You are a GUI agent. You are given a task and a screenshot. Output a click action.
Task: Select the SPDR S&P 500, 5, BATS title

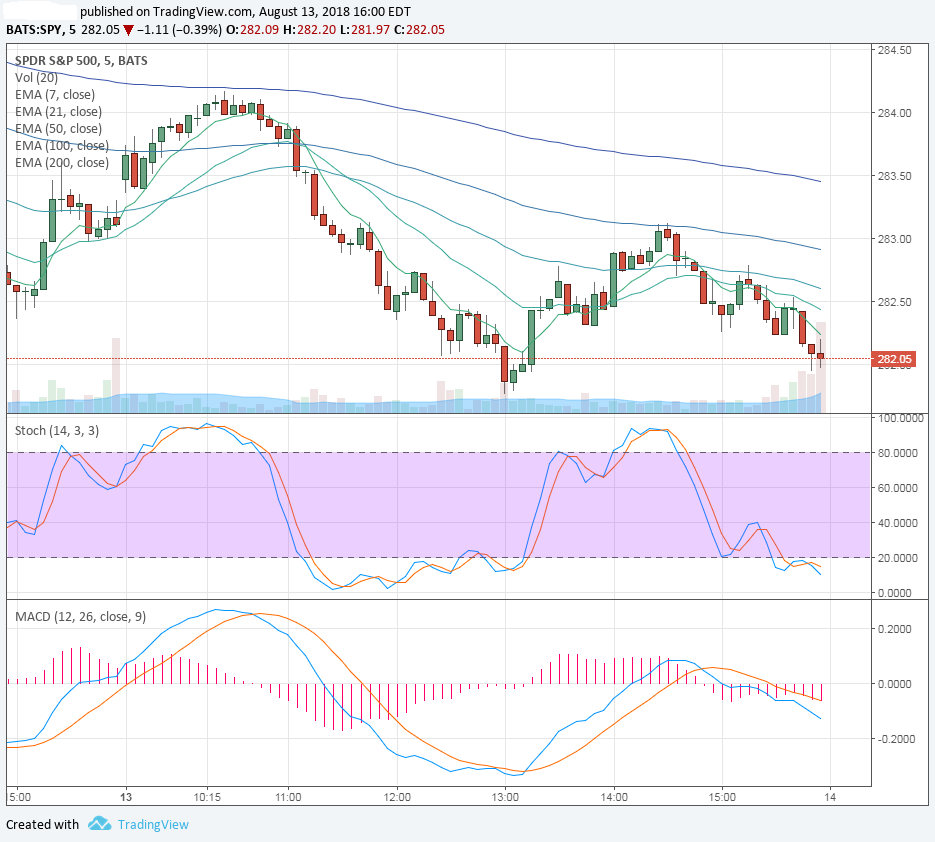coord(81,60)
